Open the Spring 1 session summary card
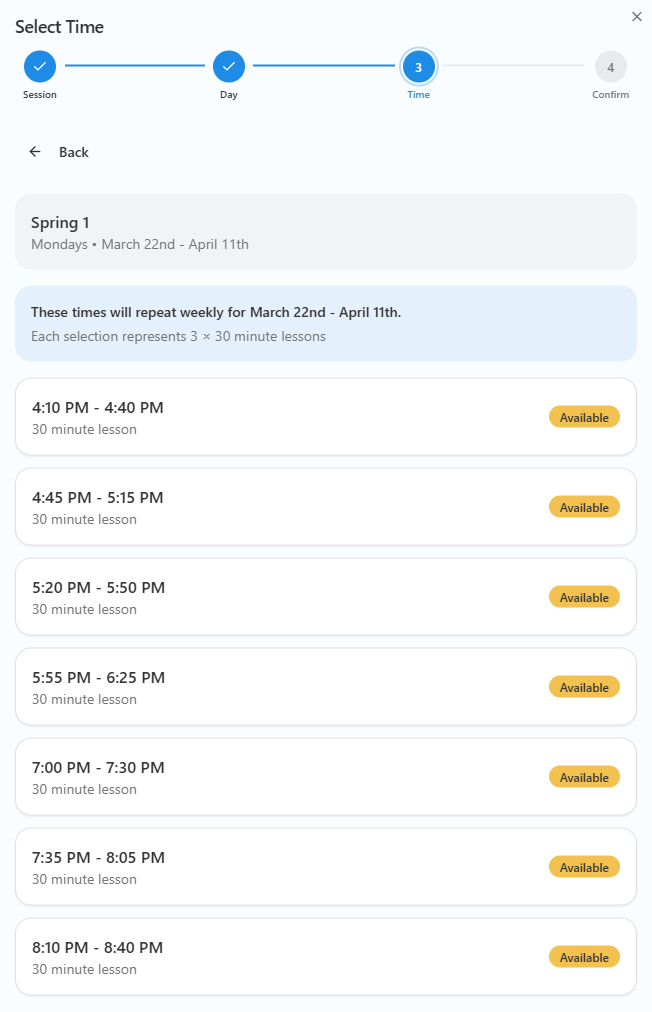The width and height of the screenshot is (652, 1012). click(325, 232)
